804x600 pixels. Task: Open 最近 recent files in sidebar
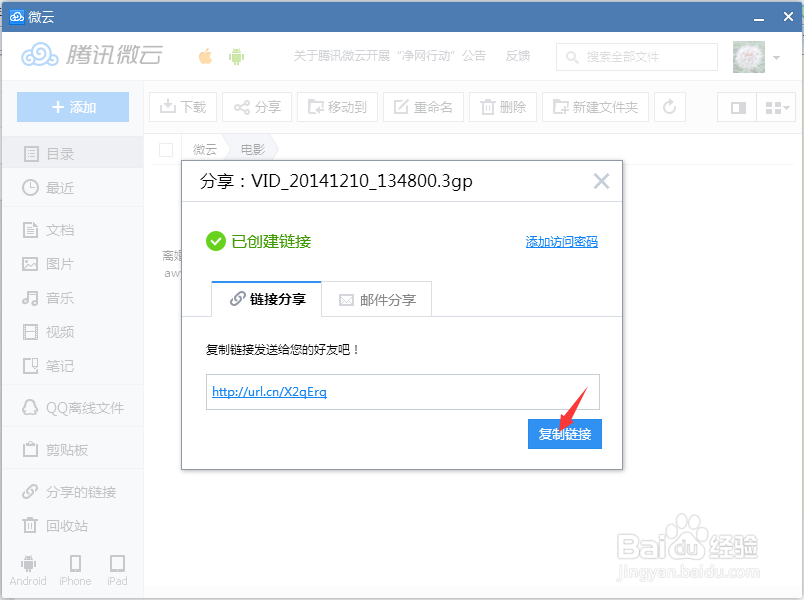[73, 188]
